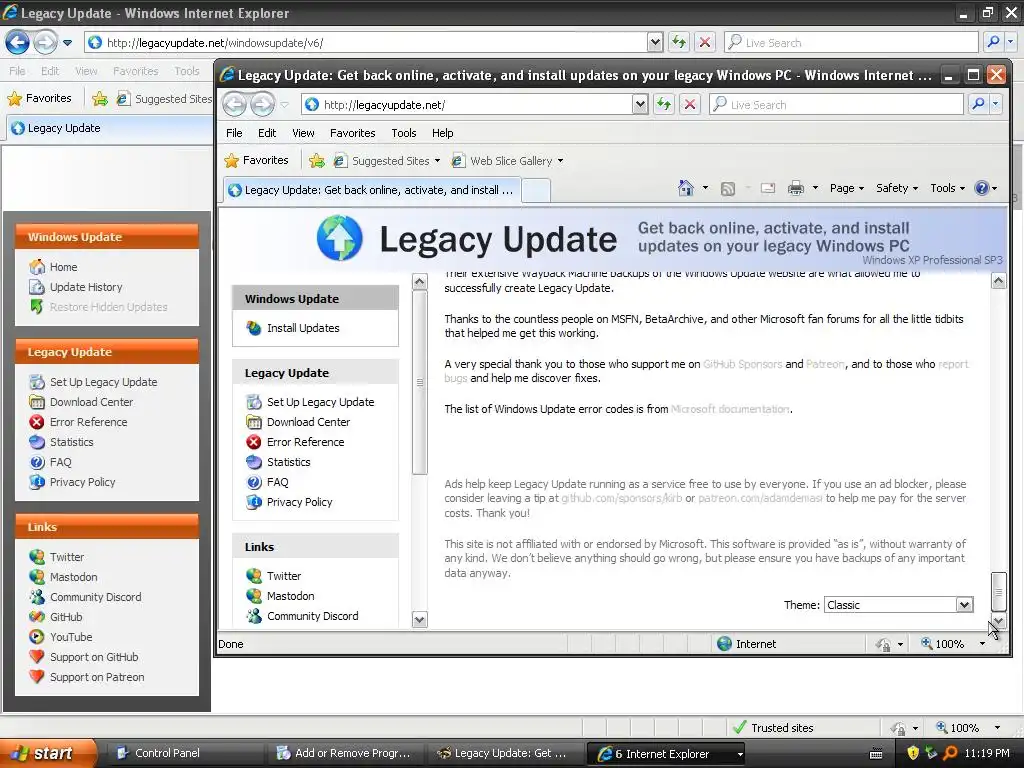Open Set Up Legacy Update in the front page sidebar
Image resolution: width=1024 pixels, height=768 pixels.
(321, 402)
